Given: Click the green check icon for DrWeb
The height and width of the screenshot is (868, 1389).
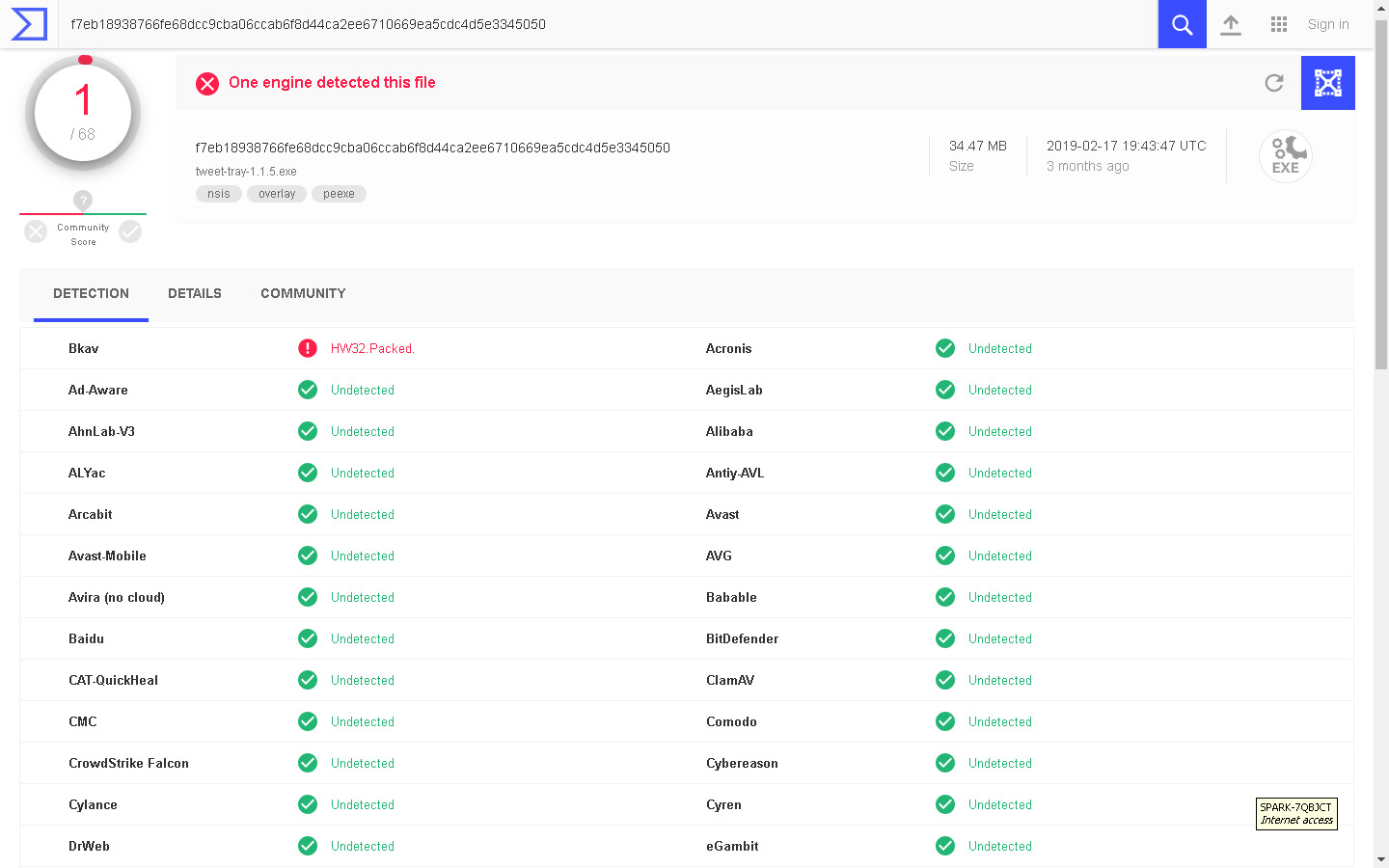Looking at the screenshot, I should [x=308, y=846].
